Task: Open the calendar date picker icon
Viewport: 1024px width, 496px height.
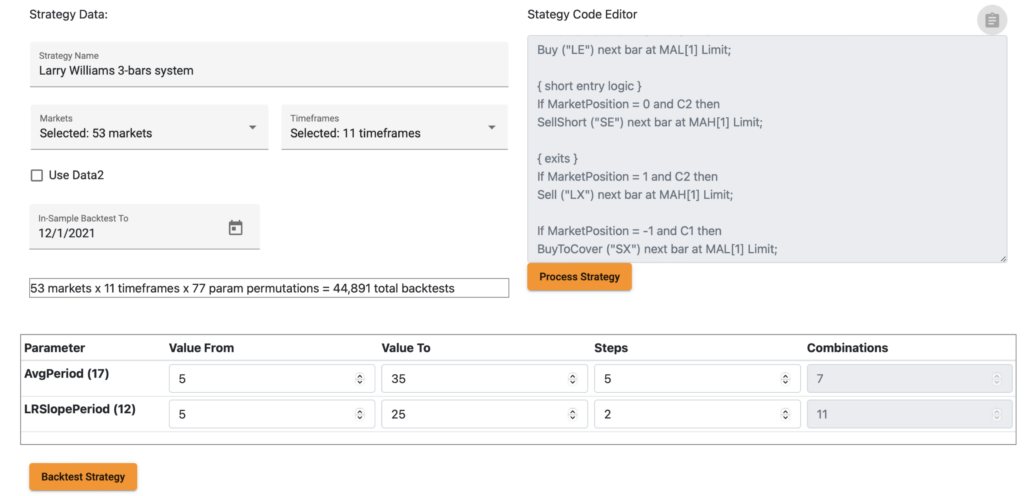Action: point(236,228)
